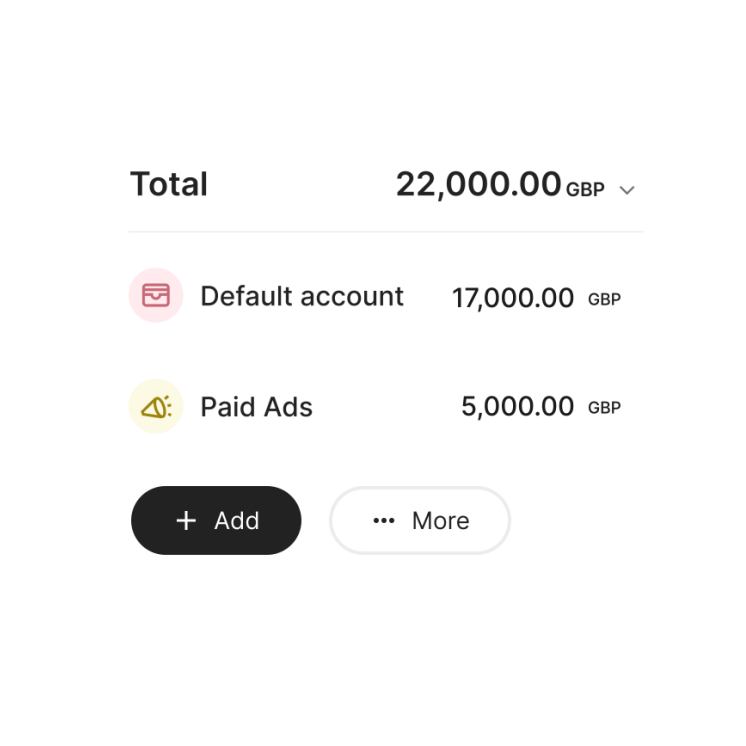Click GBP label on Default account row
This screenshot has height=746, width=746.
point(604,299)
